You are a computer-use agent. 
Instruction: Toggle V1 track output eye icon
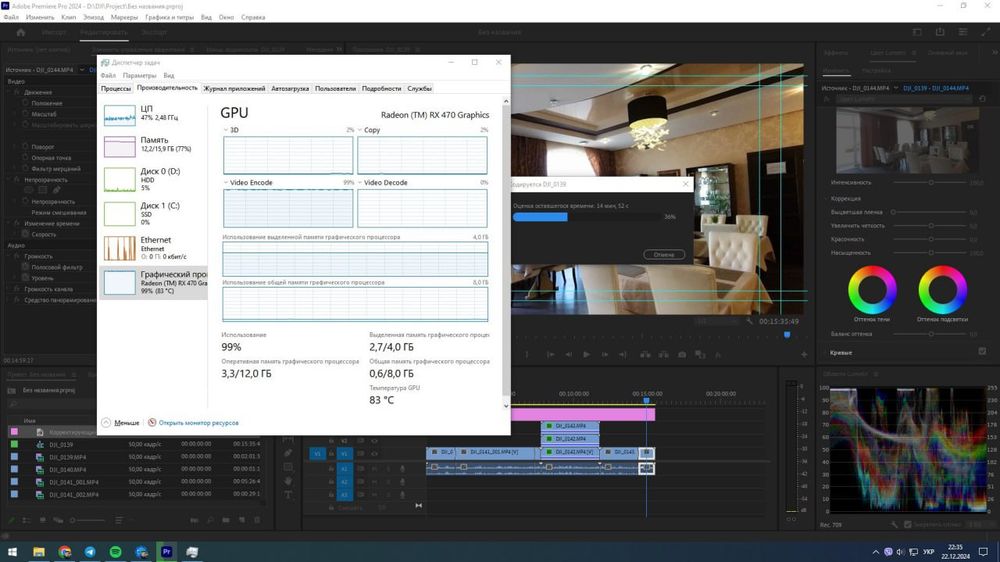(x=375, y=453)
